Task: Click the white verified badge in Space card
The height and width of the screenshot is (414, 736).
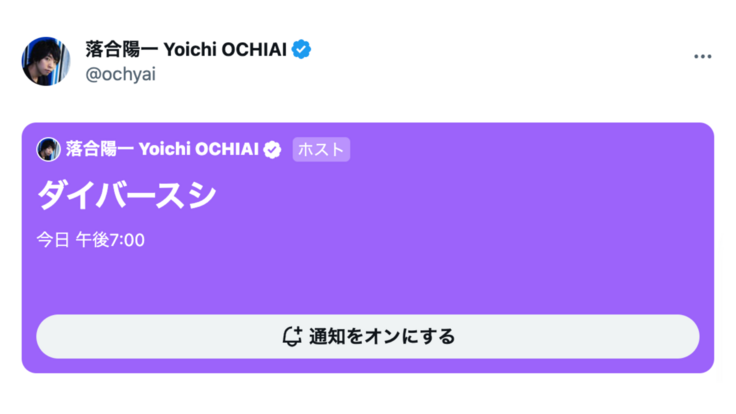Action: (x=272, y=150)
